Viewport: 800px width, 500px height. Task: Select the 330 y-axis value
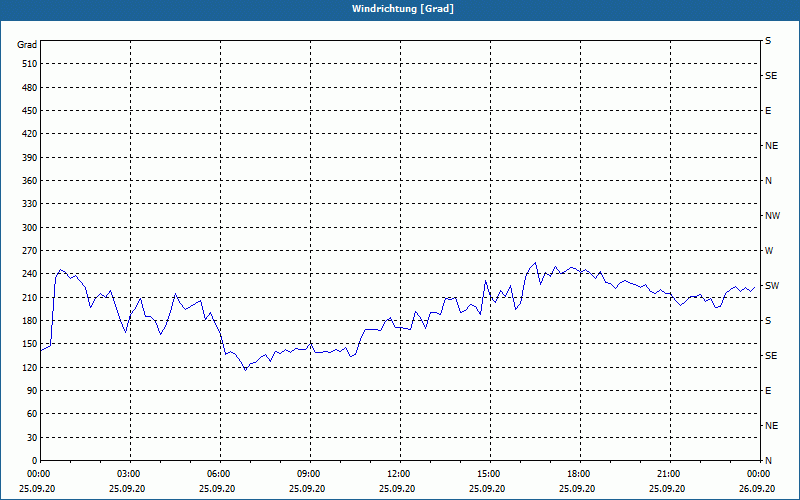click(30, 204)
